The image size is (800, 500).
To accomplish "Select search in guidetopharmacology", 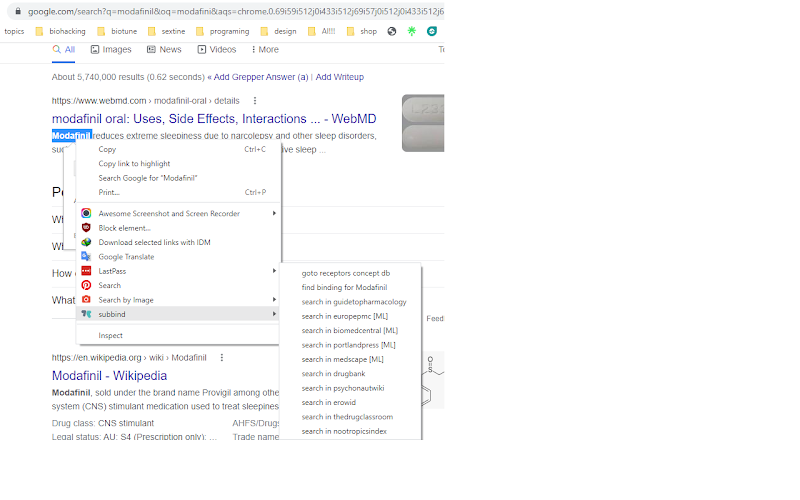I will (351, 302).
